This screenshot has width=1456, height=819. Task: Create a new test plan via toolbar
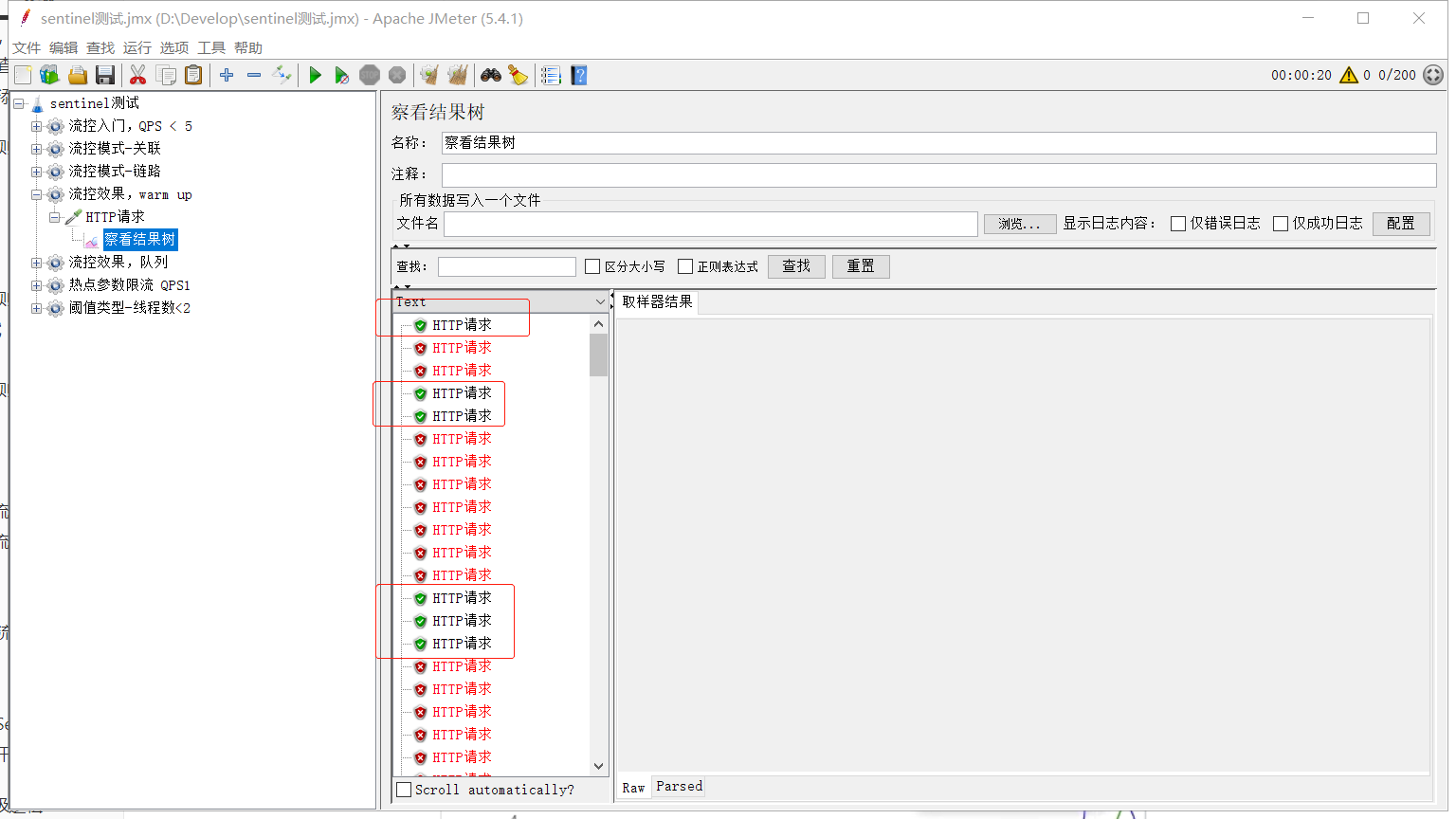point(24,75)
